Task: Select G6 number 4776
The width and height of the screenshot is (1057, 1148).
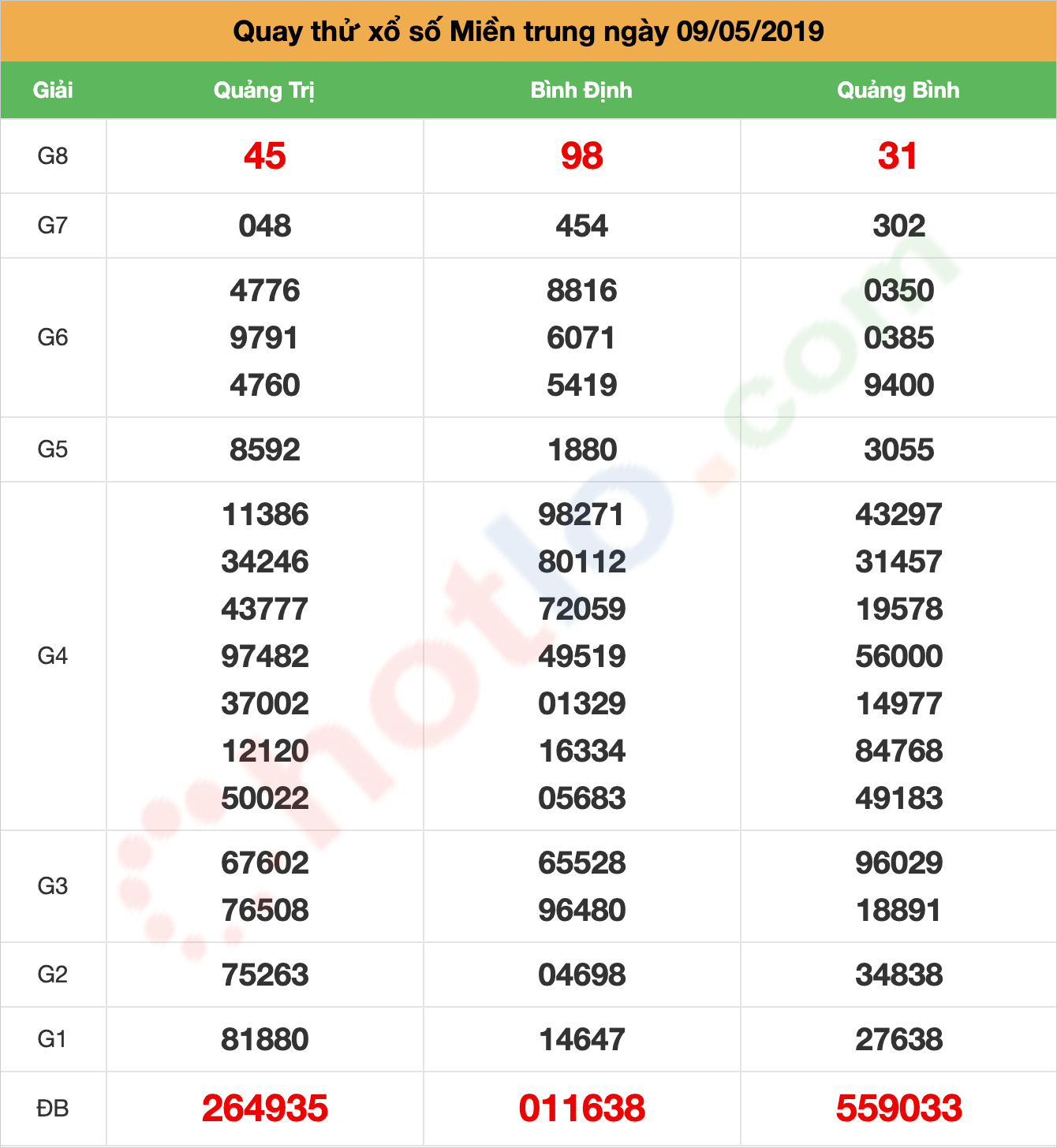Action: click(x=265, y=291)
